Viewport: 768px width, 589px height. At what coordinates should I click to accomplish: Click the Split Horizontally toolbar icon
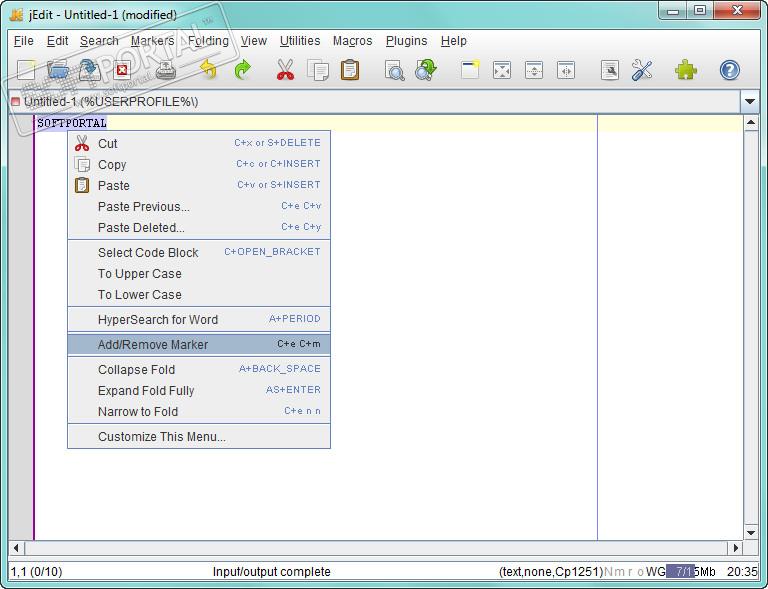(534, 70)
